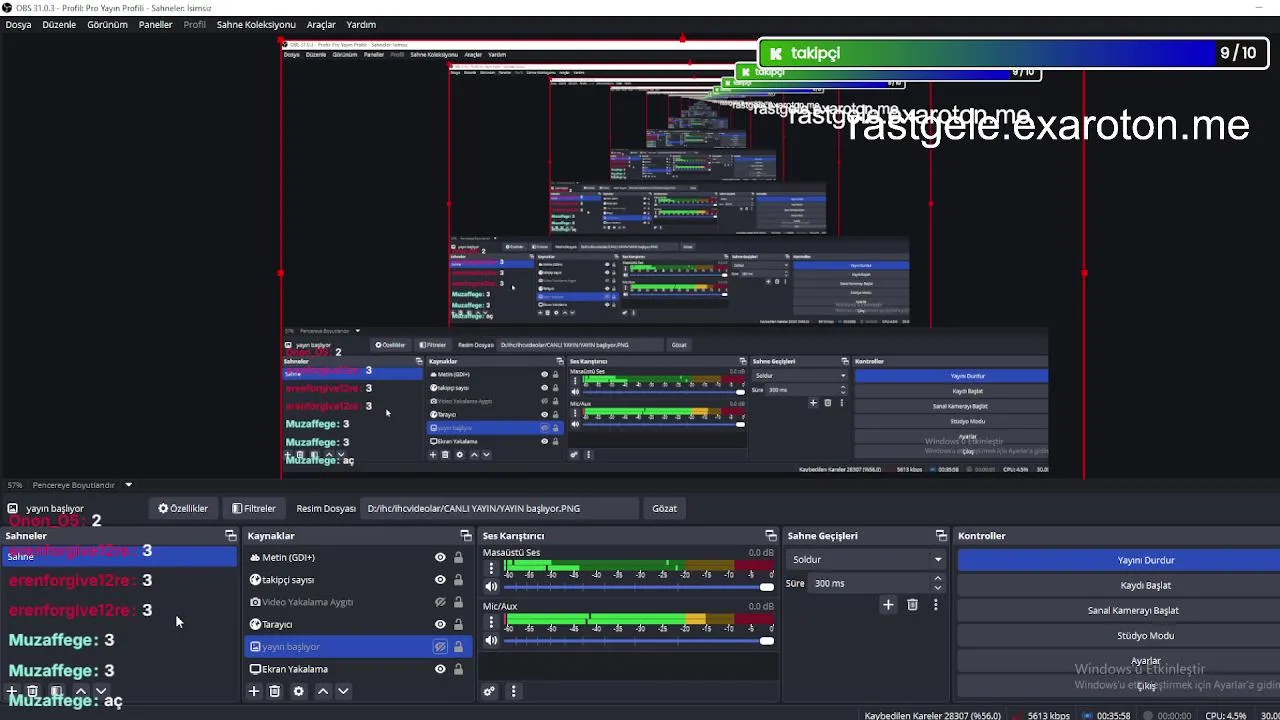This screenshot has height=720, width=1280.
Task: Mute Masaüstü Ses speaker icon
Action: (491, 587)
